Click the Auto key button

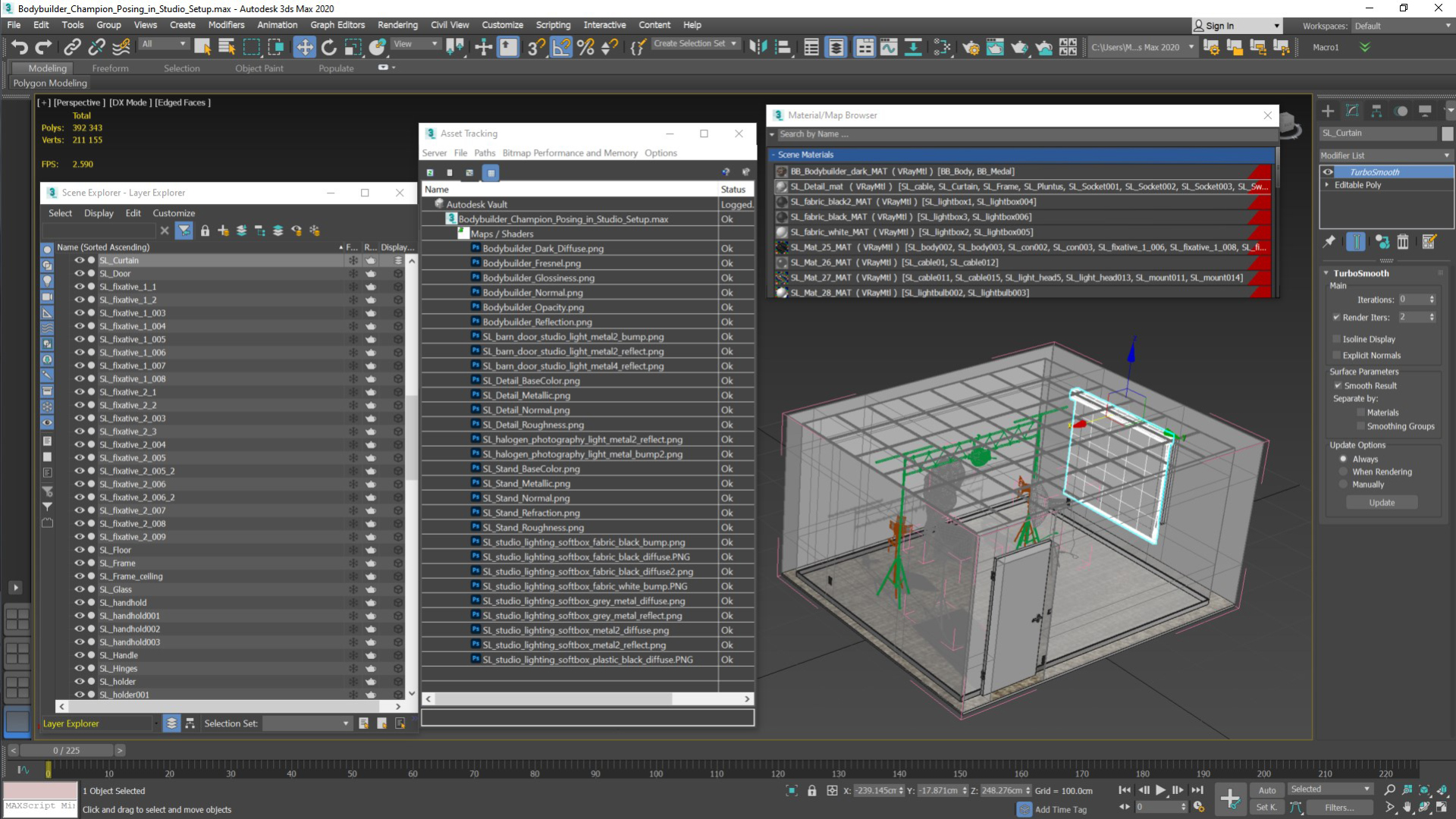tap(1267, 790)
